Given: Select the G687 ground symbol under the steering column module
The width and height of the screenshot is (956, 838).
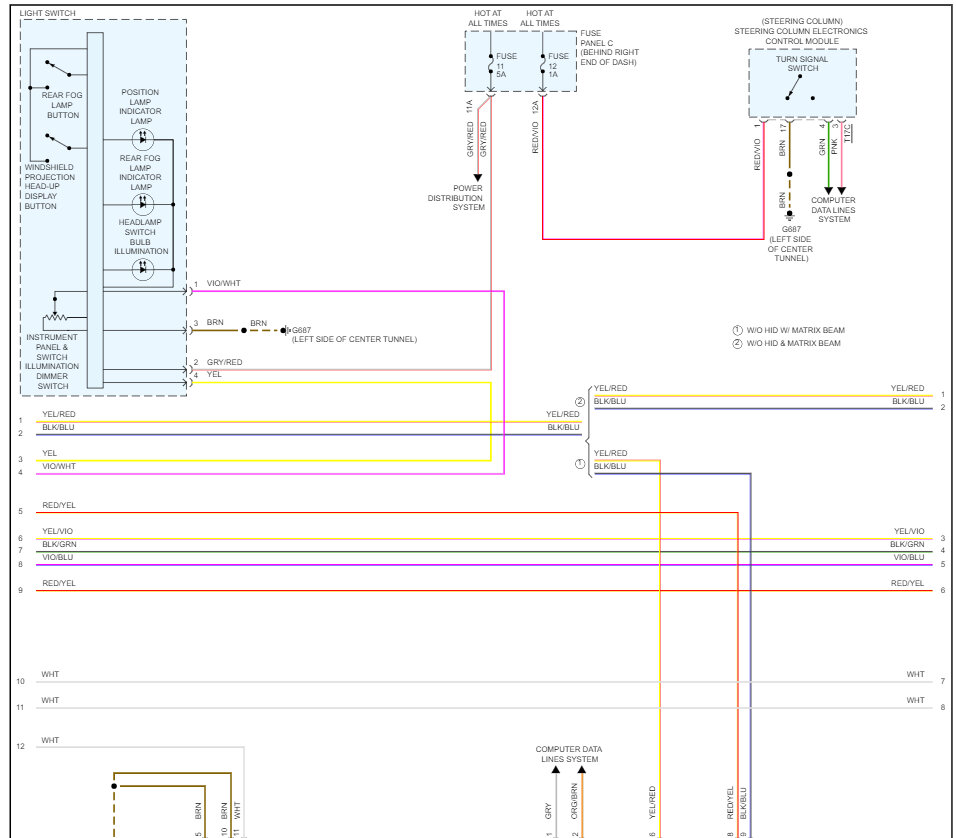Looking at the screenshot, I should point(790,216).
